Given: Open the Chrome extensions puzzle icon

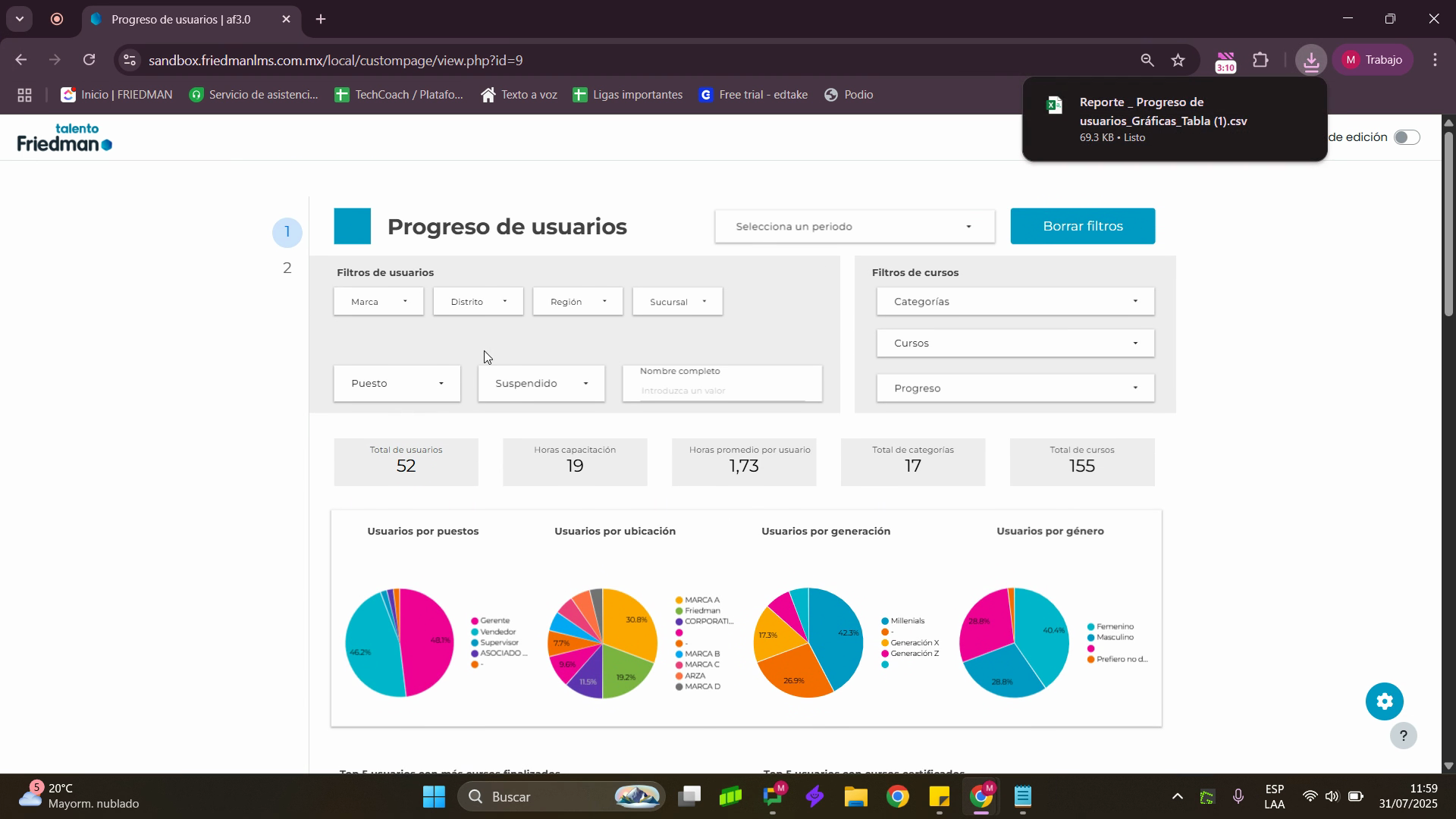Looking at the screenshot, I should (1260, 61).
